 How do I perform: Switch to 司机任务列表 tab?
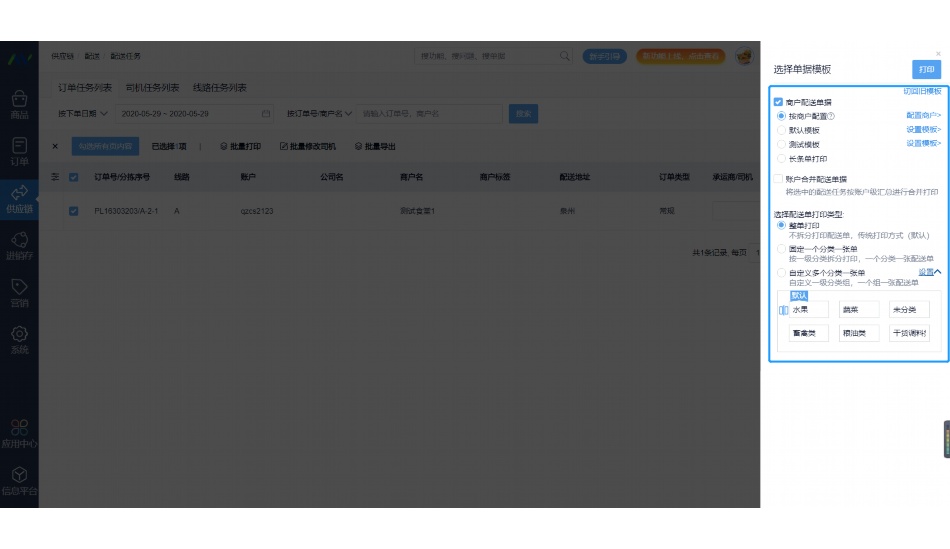point(152,88)
